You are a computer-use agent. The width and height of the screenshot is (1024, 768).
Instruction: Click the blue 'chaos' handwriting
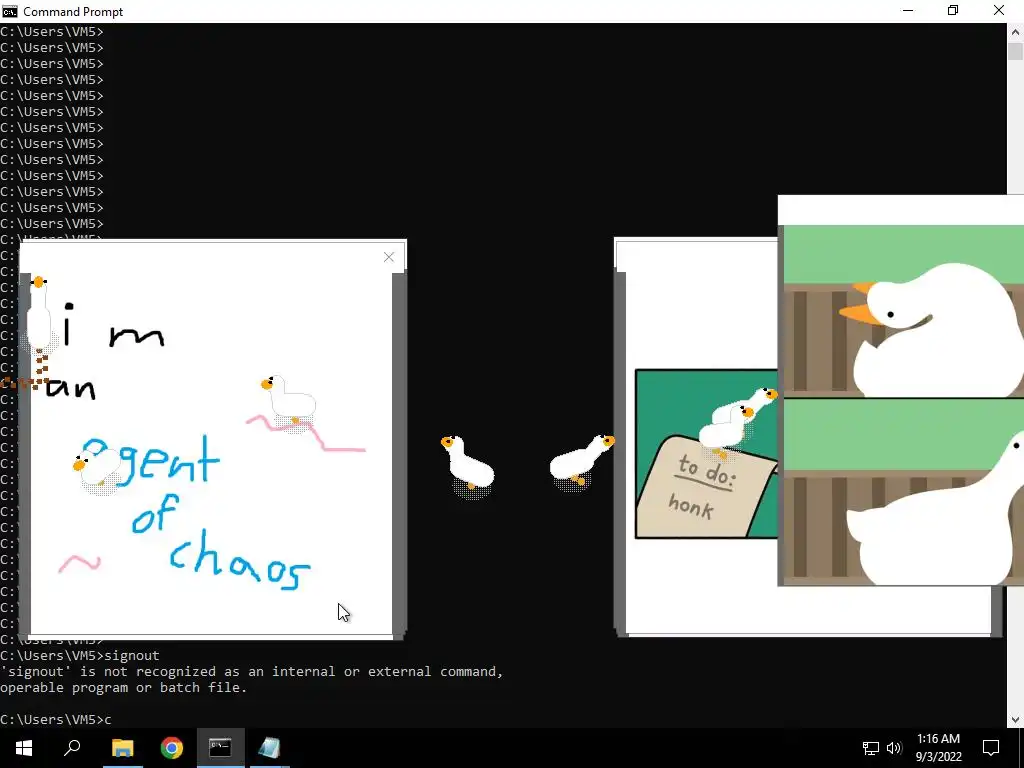[240, 561]
